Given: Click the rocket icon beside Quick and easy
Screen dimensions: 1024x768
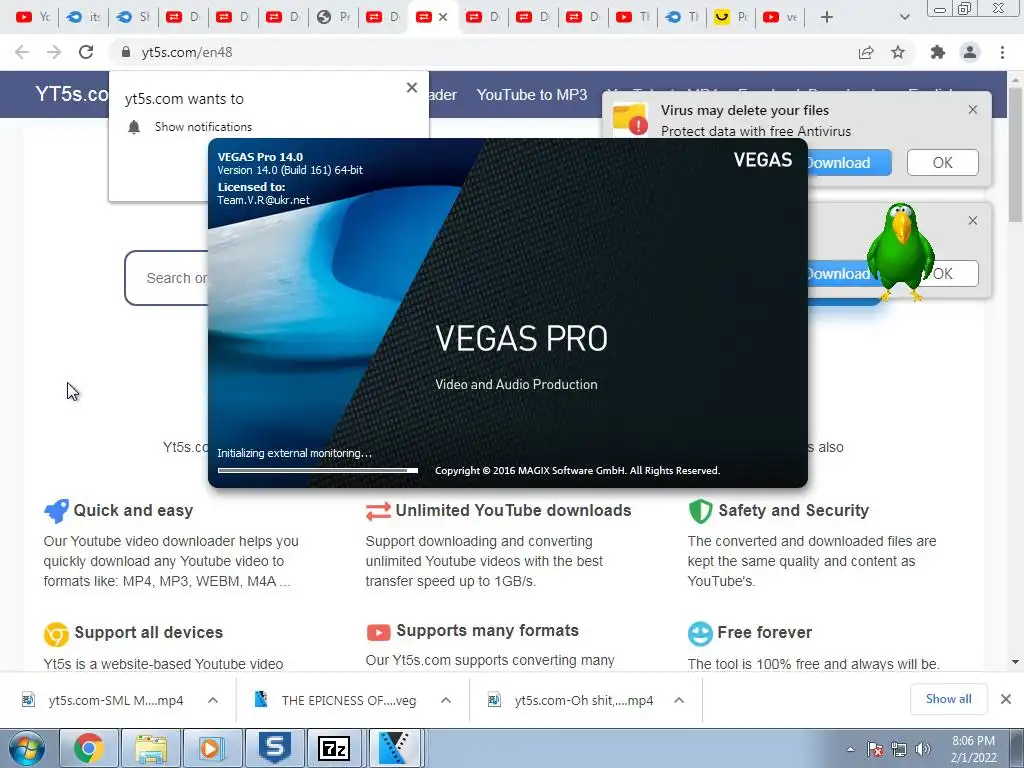Looking at the screenshot, I should coord(56,511).
